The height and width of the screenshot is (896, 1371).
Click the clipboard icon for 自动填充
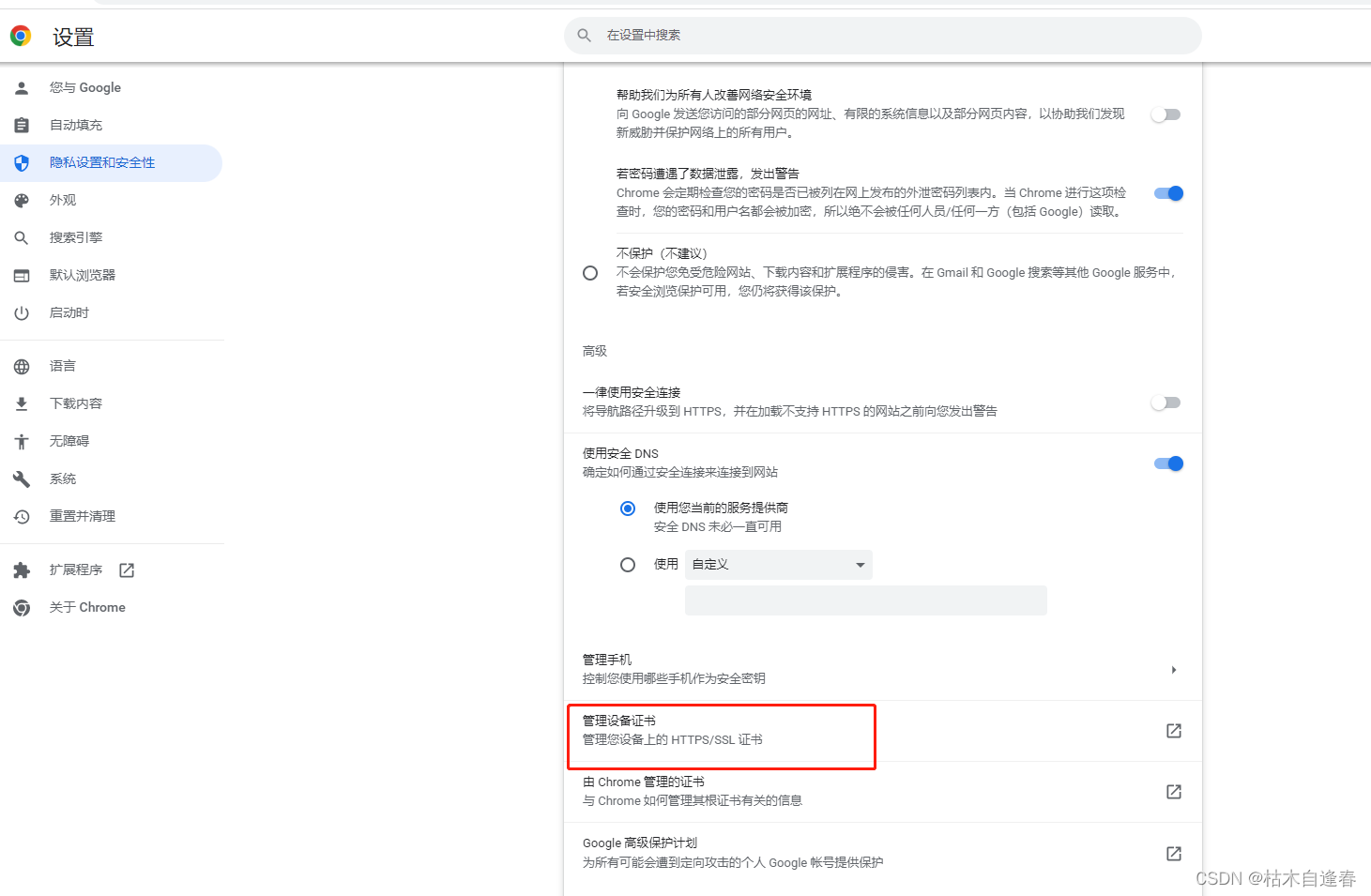(22, 125)
